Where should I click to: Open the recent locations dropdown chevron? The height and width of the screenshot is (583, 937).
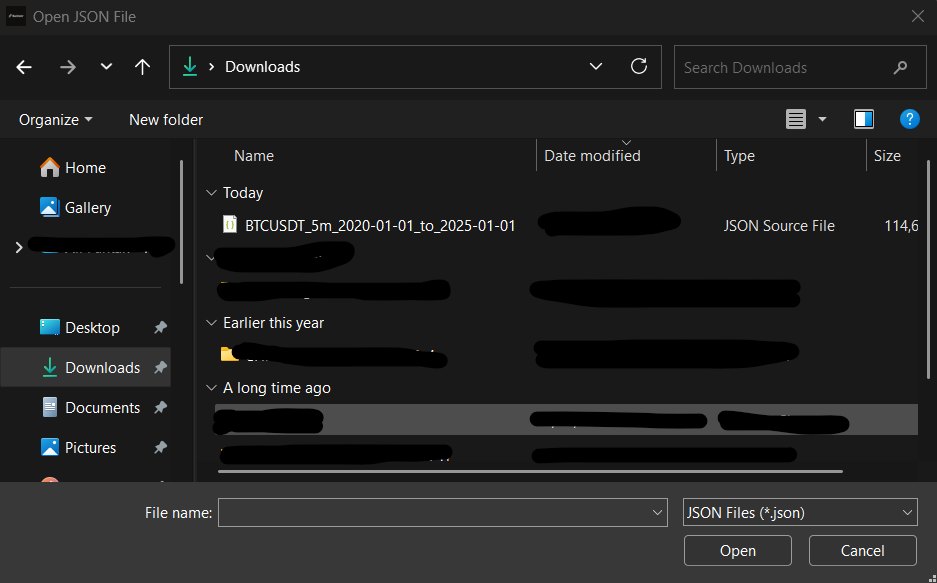tap(106, 66)
